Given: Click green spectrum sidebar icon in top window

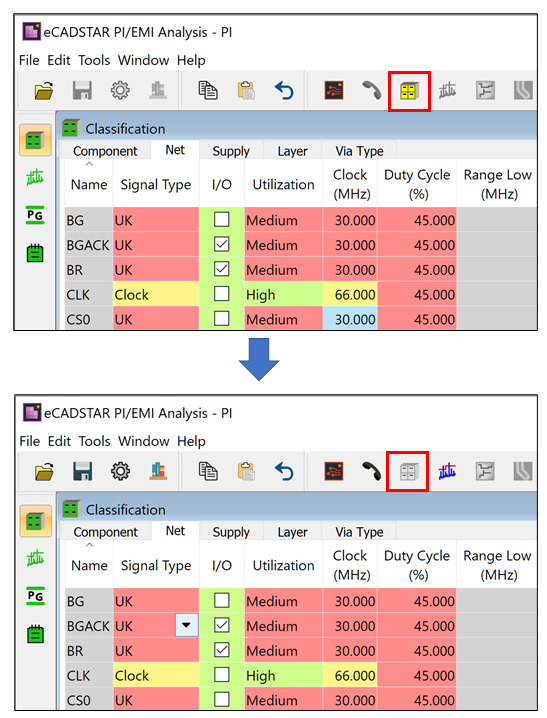Looking at the screenshot, I should tap(35, 178).
